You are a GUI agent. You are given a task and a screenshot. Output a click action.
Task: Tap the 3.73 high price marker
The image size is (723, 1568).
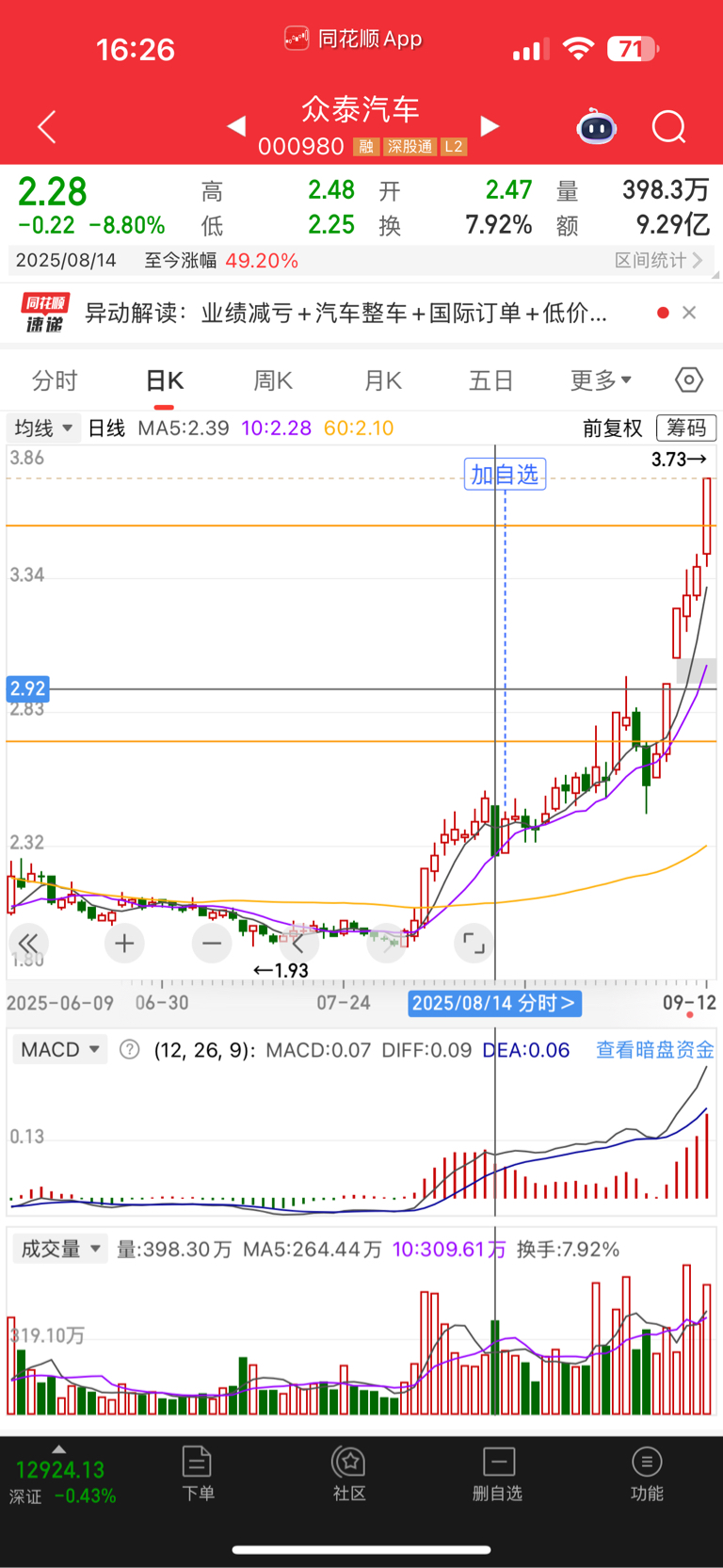(x=679, y=460)
